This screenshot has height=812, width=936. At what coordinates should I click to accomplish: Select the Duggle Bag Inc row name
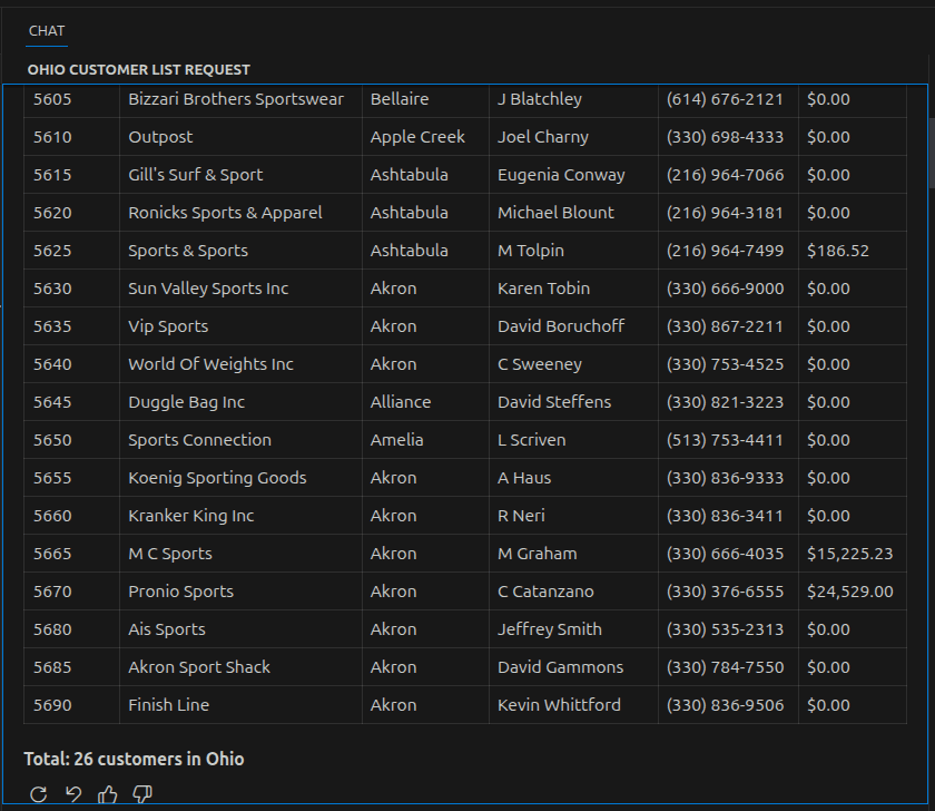click(186, 402)
